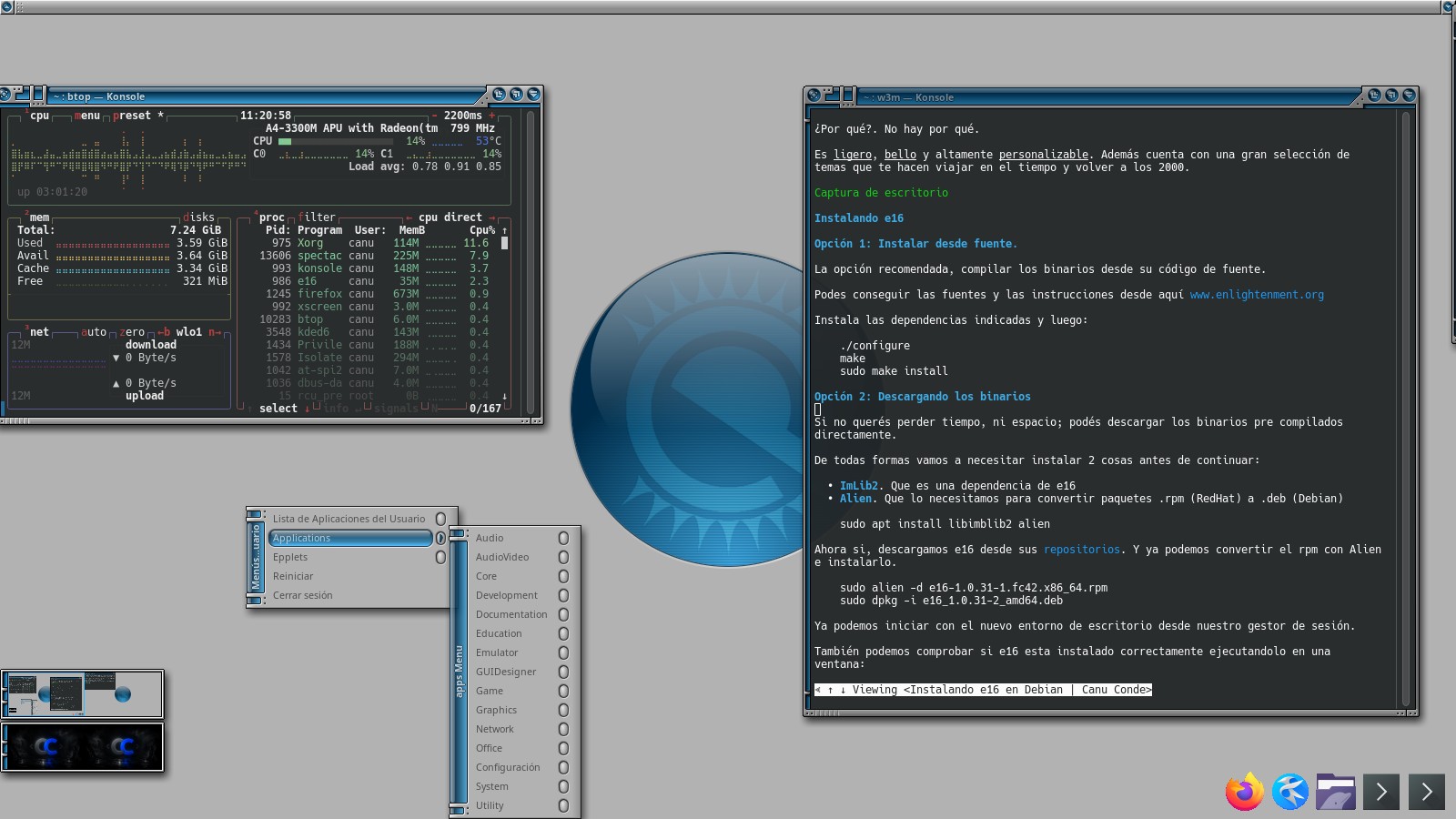This screenshot has width=1456, height=819.
Task: Click the 'Lista de Aplicaciones del Usuario' title
Action: tap(349, 519)
